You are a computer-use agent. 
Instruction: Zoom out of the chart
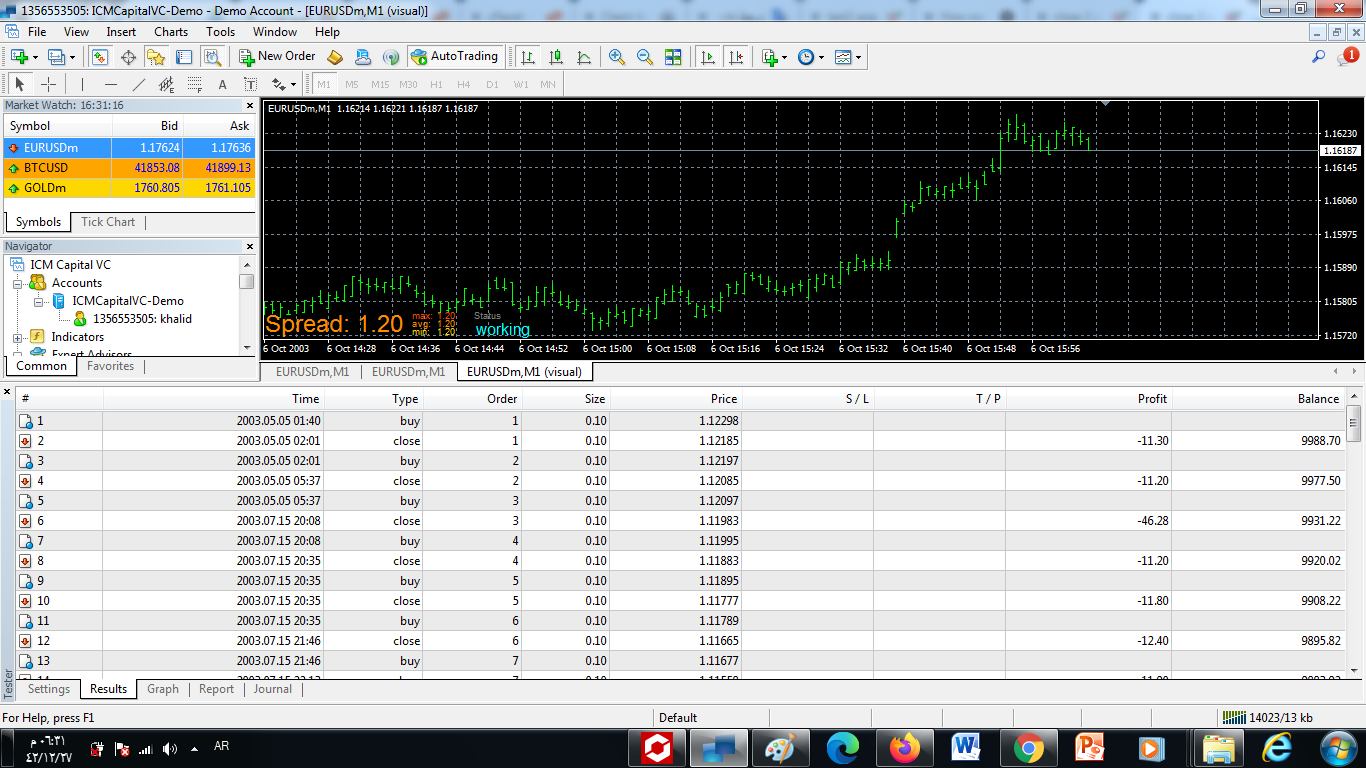[645, 57]
